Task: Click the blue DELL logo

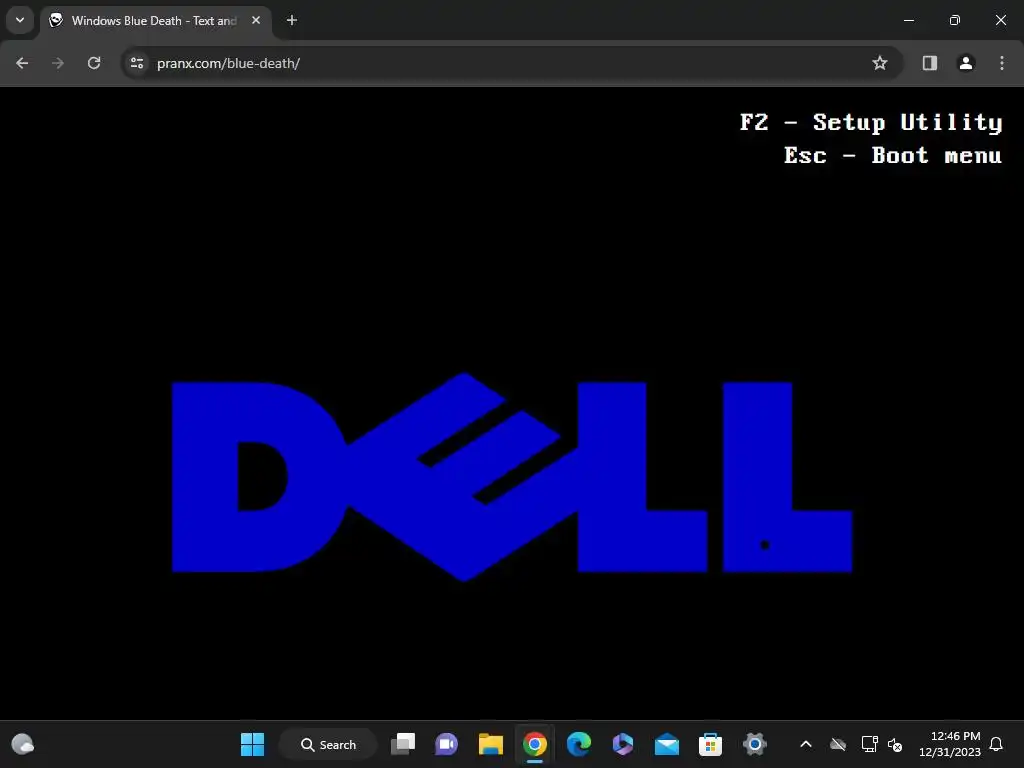Action: pyautogui.click(x=512, y=477)
